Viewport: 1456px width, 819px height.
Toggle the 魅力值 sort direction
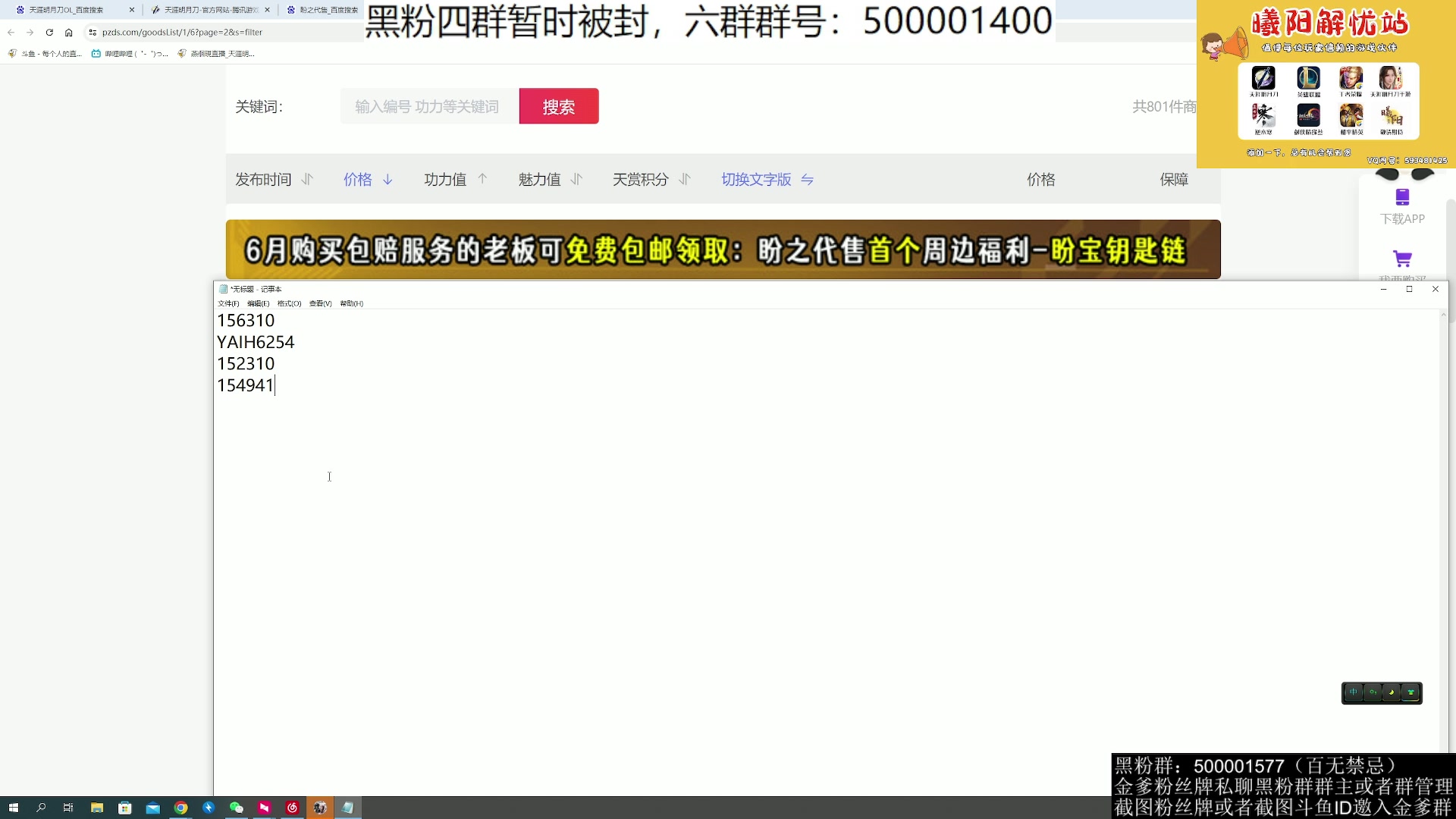pyautogui.click(x=577, y=179)
